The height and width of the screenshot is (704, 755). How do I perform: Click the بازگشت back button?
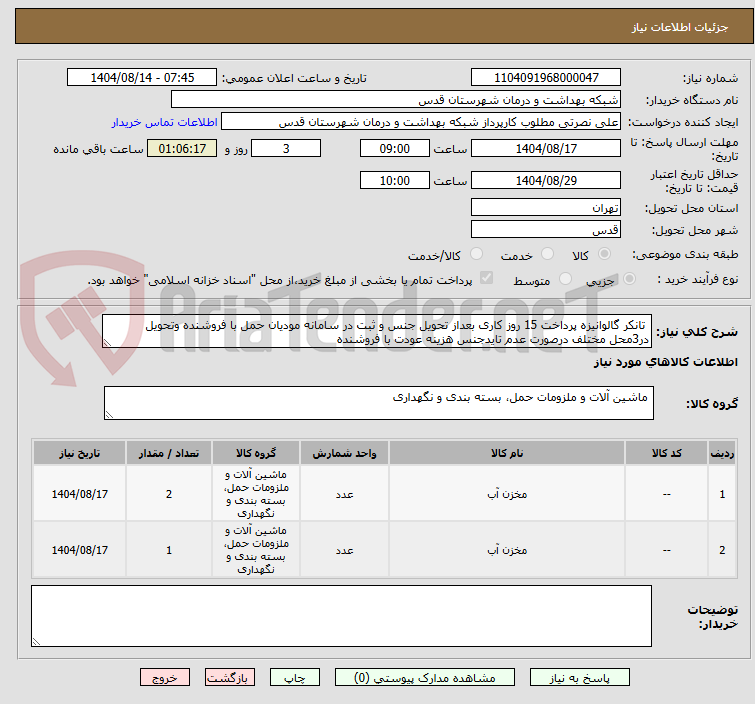coord(230,678)
